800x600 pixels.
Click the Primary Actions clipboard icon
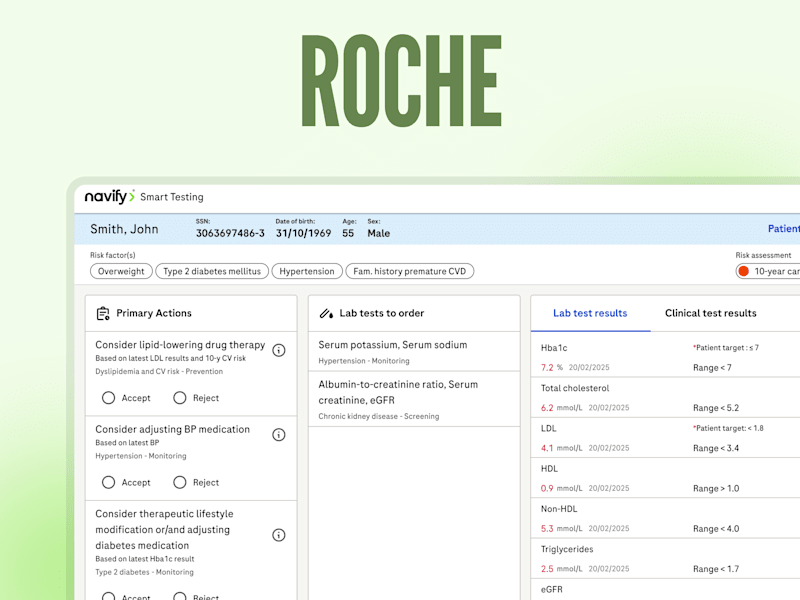(x=103, y=313)
